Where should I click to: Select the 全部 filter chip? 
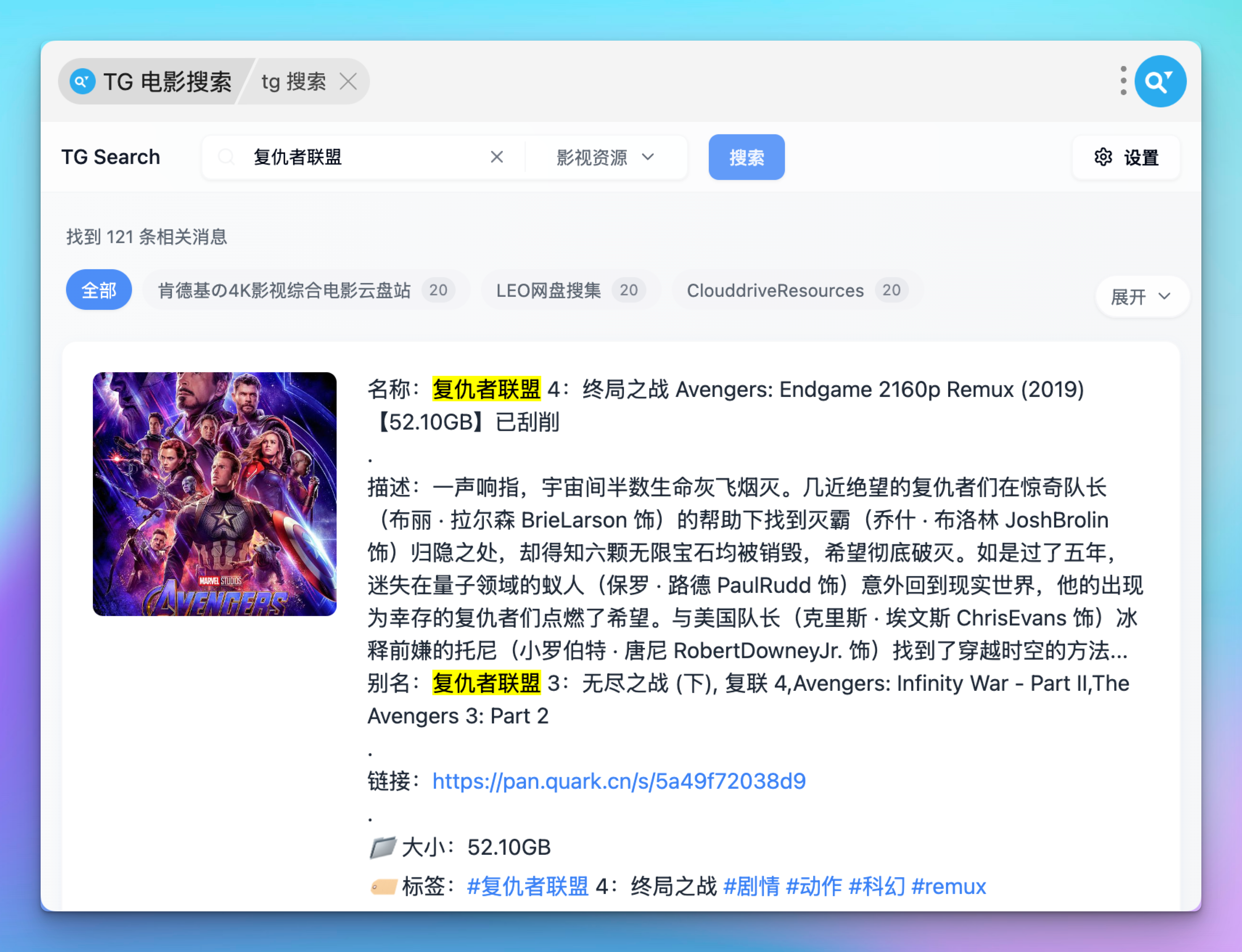99,290
